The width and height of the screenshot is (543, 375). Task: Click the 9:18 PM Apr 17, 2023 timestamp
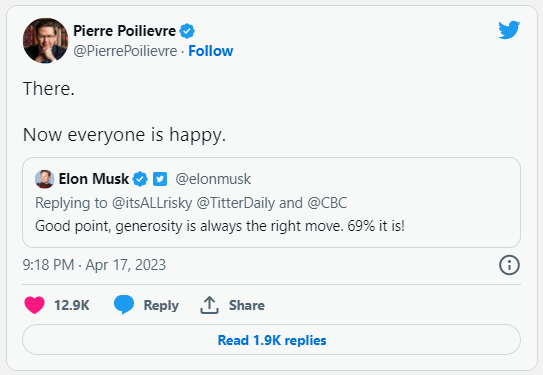(x=94, y=265)
